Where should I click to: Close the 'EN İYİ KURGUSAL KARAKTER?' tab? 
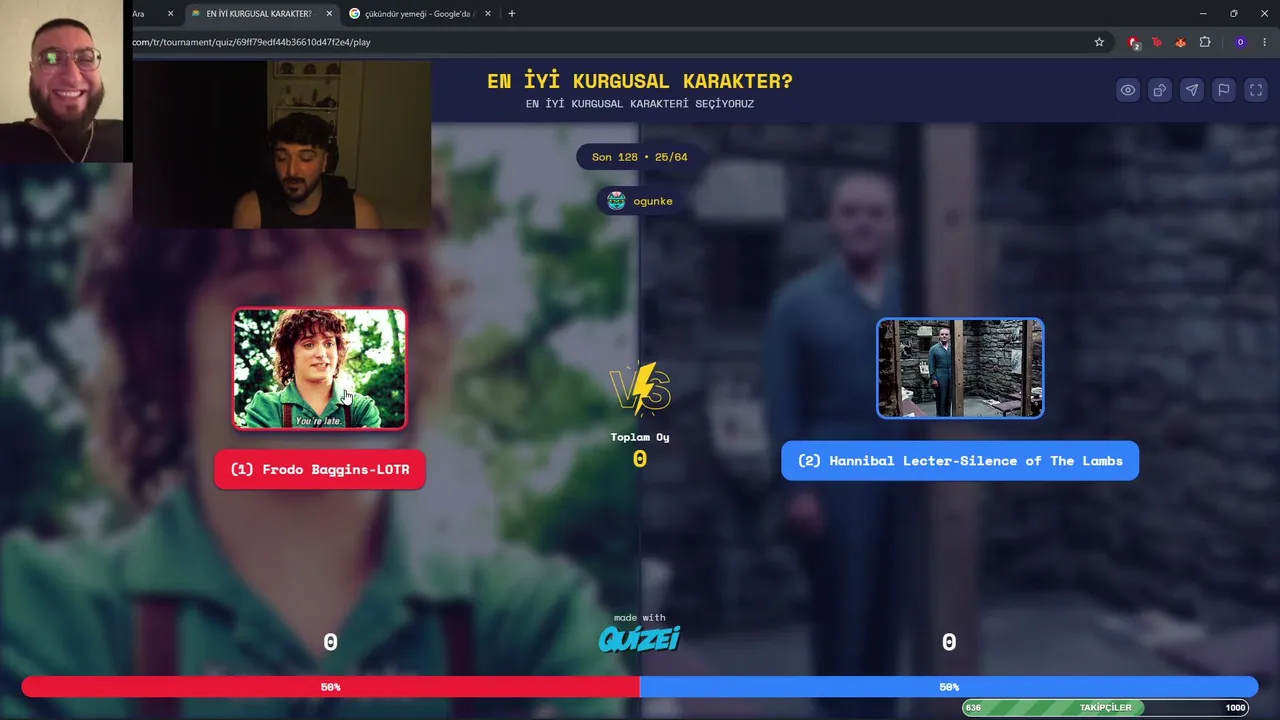pos(329,14)
